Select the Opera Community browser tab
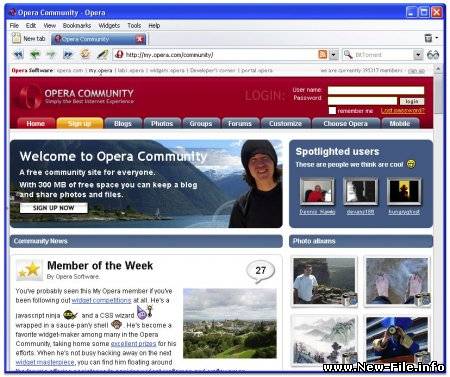The height and width of the screenshot is (377, 450). (99, 39)
